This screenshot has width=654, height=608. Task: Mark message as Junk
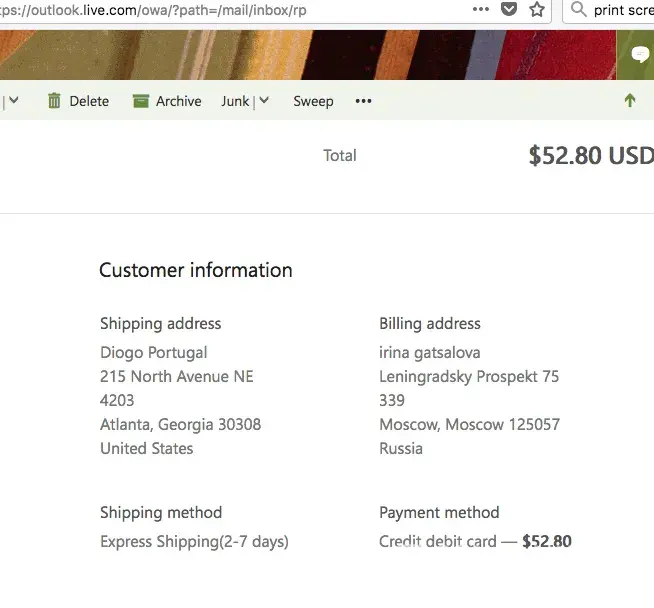click(235, 101)
